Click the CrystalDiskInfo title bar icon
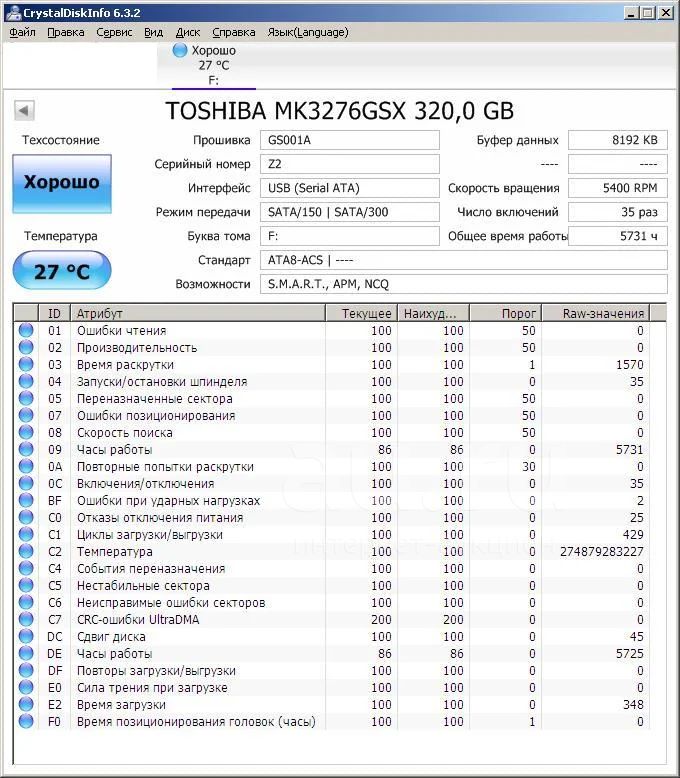 click(13, 13)
